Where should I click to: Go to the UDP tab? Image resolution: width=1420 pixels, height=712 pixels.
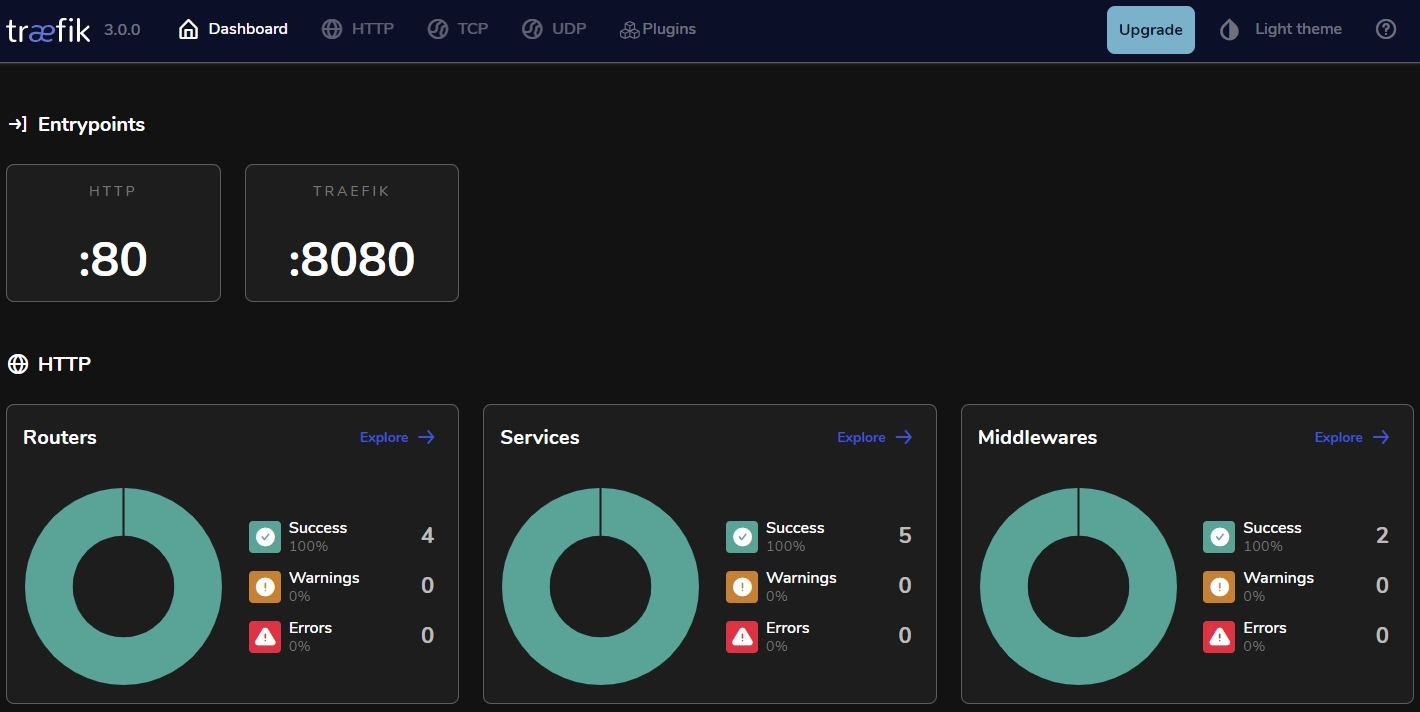click(554, 29)
